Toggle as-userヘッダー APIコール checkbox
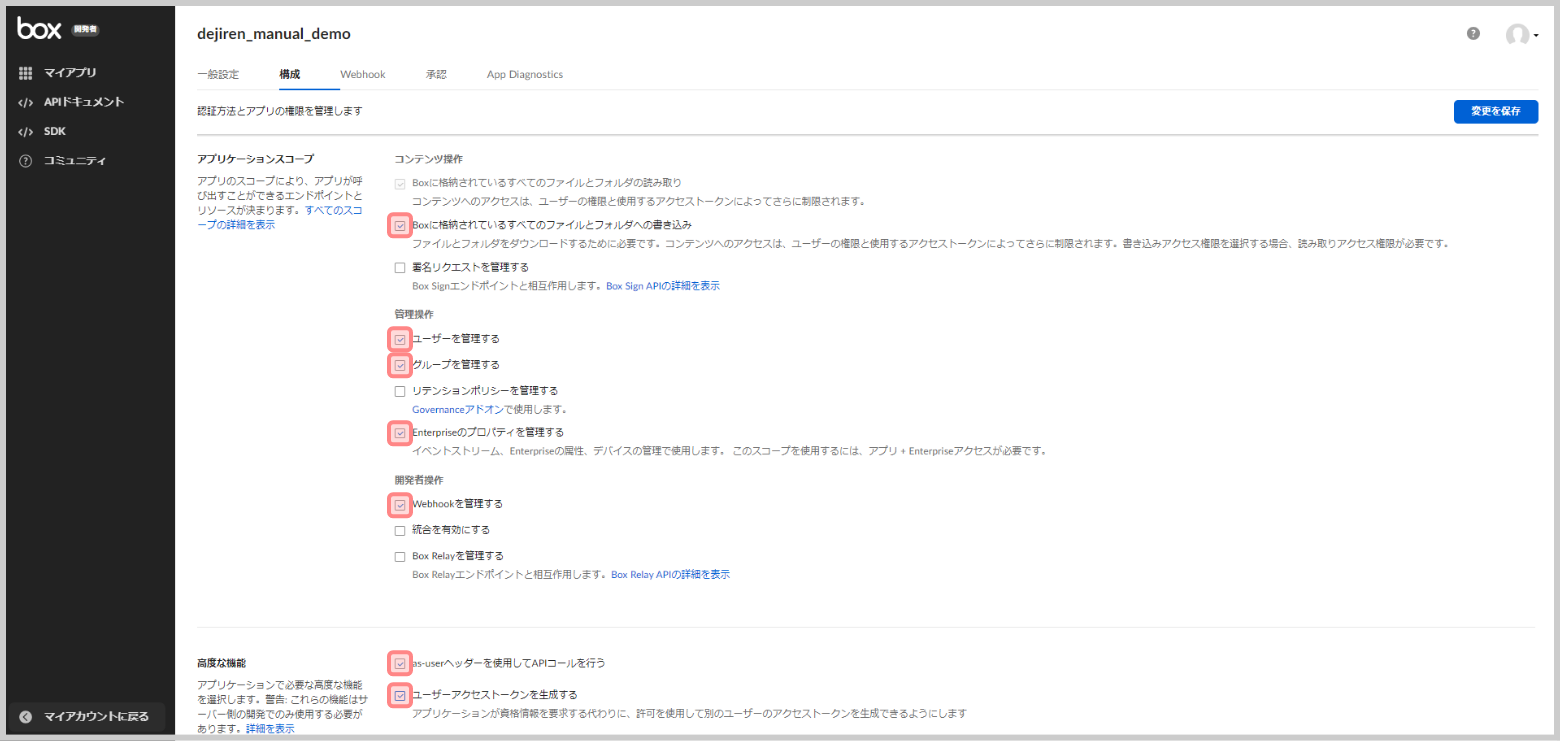 pos(400,663)
